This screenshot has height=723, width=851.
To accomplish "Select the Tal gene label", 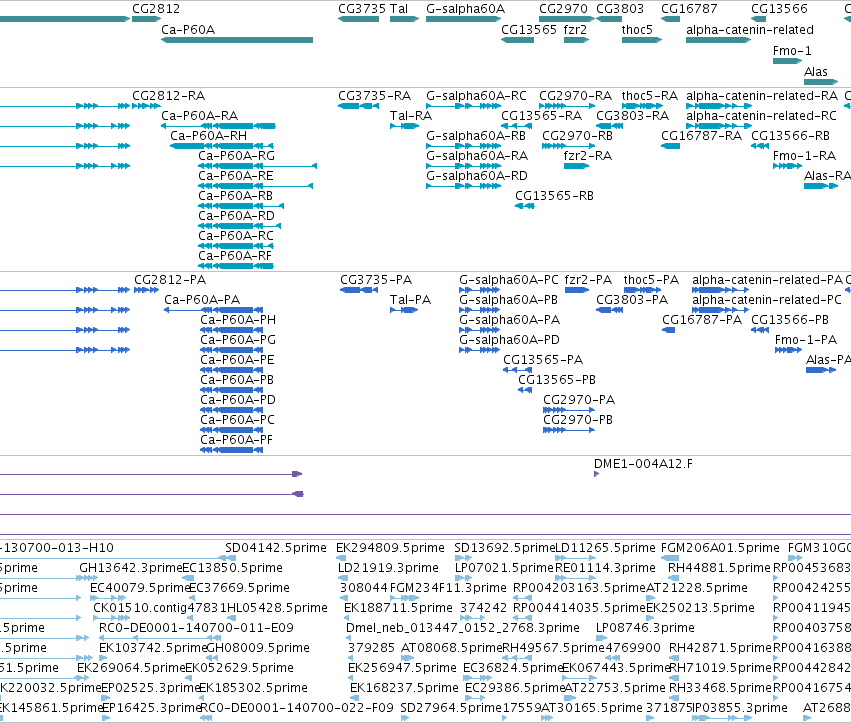I will pyautogui.click(x=399, y=9).
